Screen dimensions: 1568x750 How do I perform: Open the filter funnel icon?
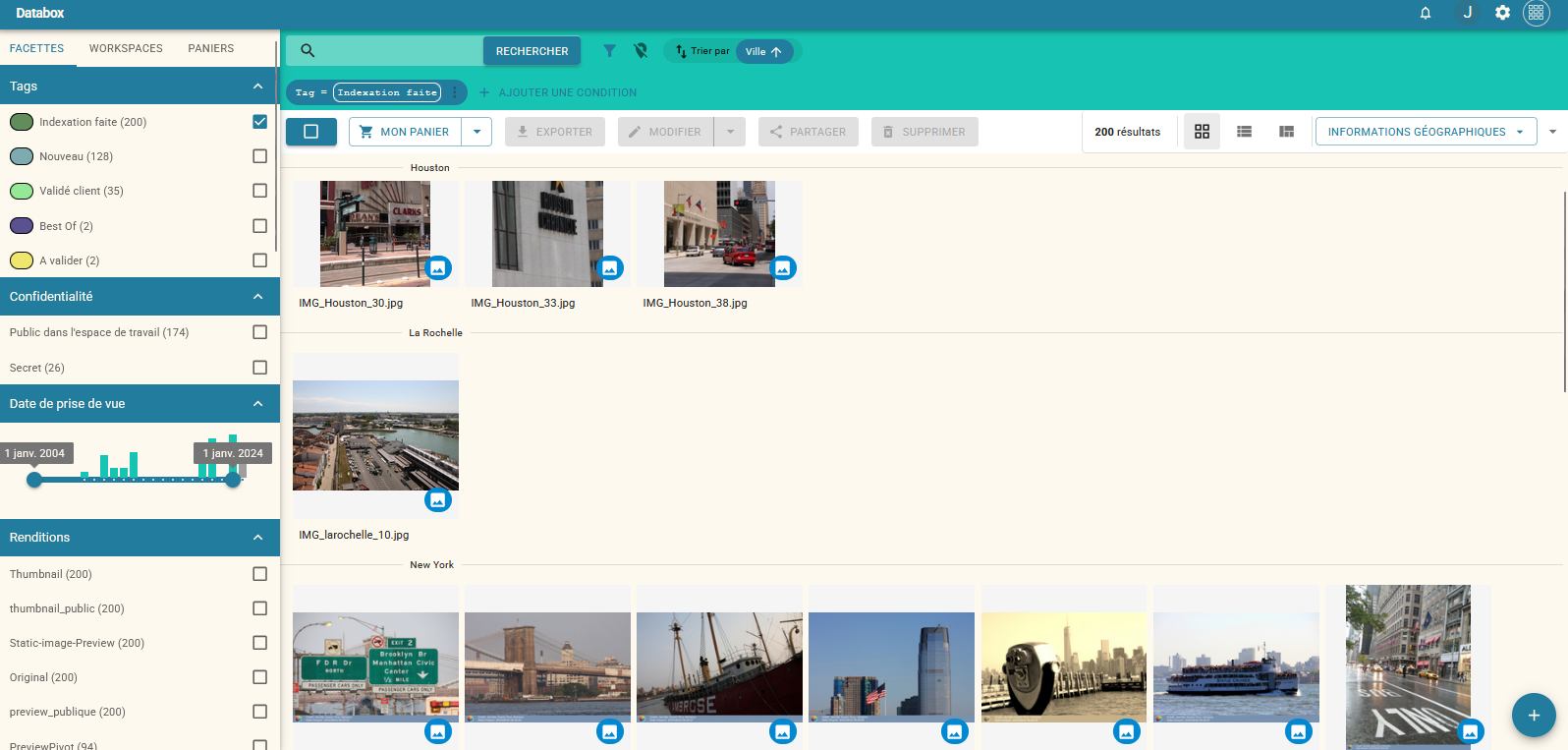tap(609, 50)
